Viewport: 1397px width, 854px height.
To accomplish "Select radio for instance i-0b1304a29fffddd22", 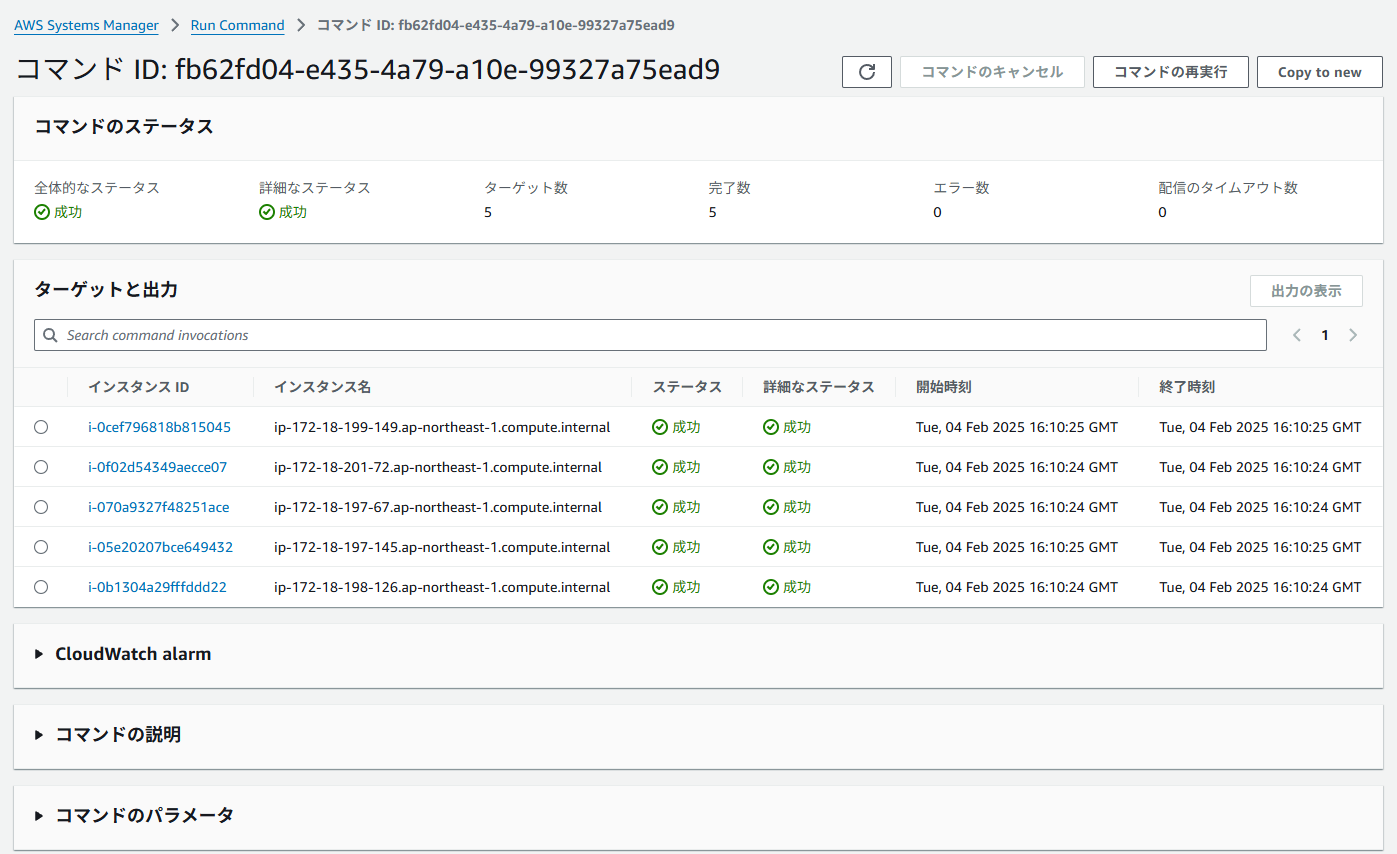I will (41, 587).
